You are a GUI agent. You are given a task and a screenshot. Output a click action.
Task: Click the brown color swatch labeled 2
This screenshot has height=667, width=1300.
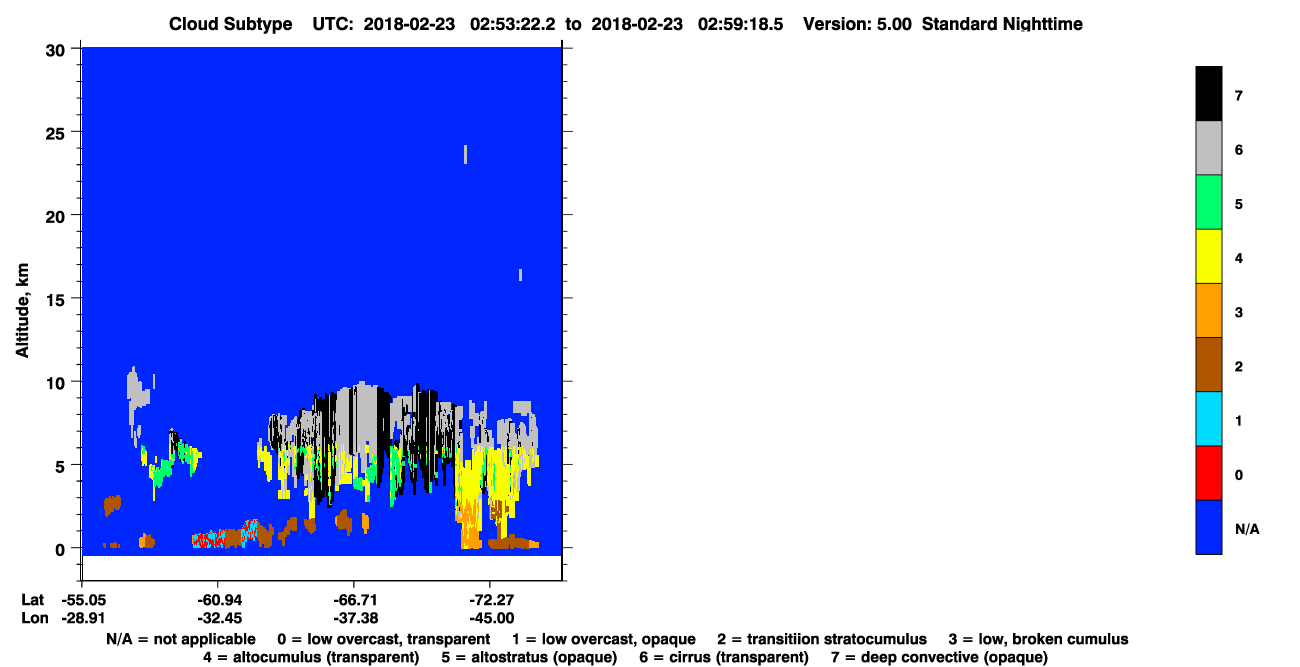pyautogui.click(x=1209, y=364)
